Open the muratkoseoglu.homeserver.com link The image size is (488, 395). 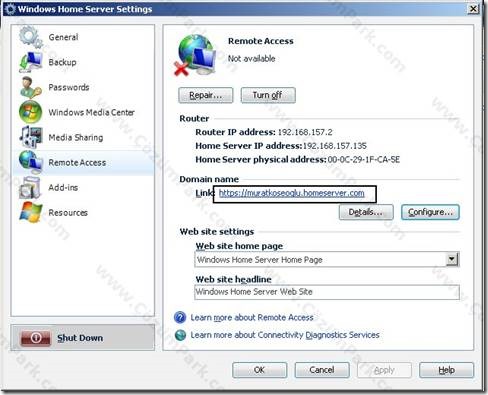tap(291, 193)
